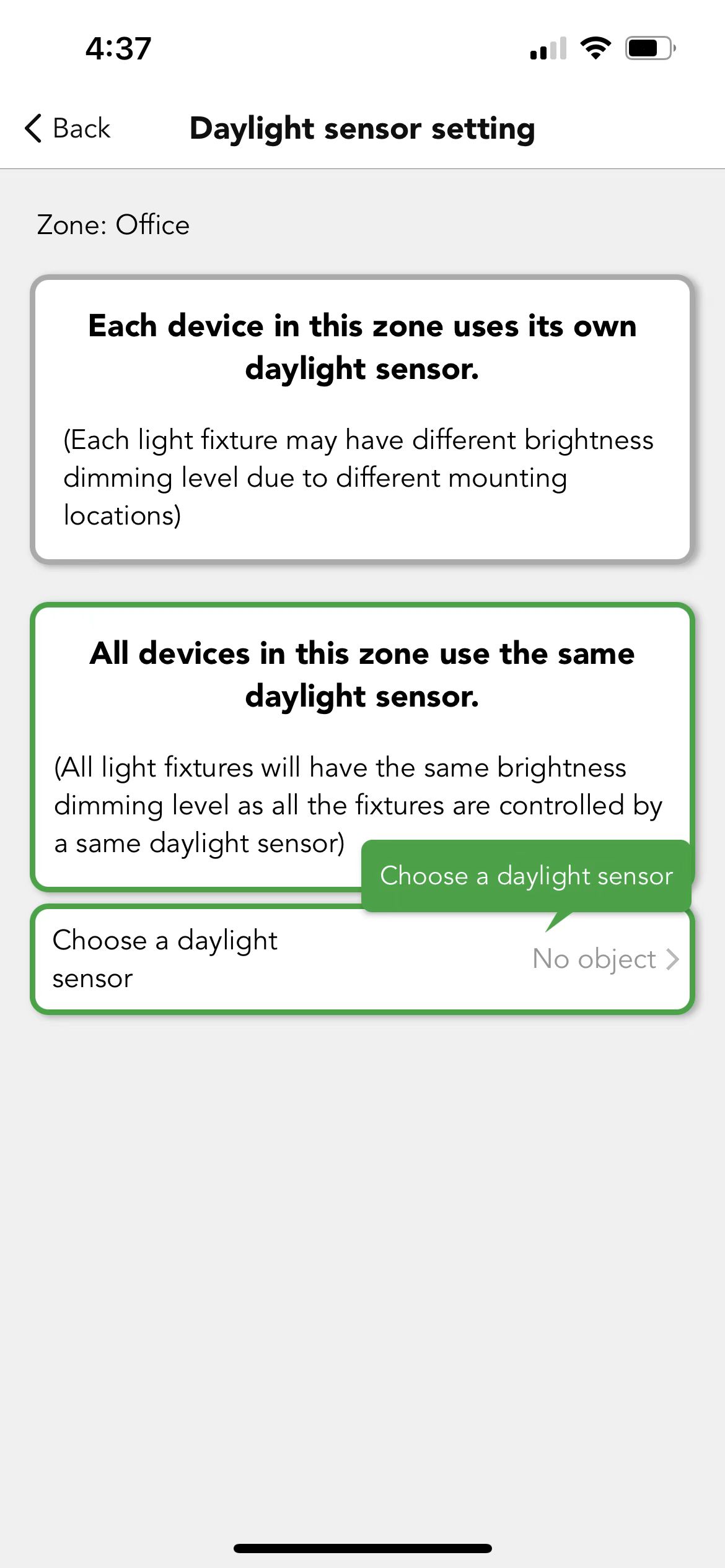Tap the 4:37 clock in status bar

[118, 48]
